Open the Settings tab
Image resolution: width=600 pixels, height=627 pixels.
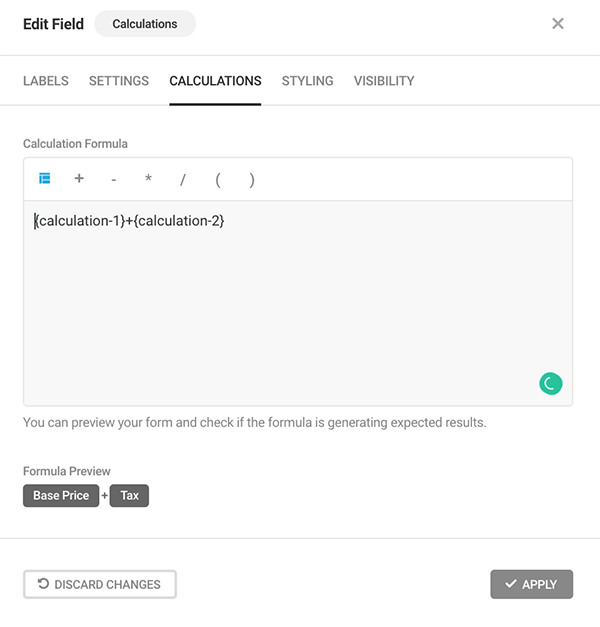pyautogui.click(x=119, y=81)
